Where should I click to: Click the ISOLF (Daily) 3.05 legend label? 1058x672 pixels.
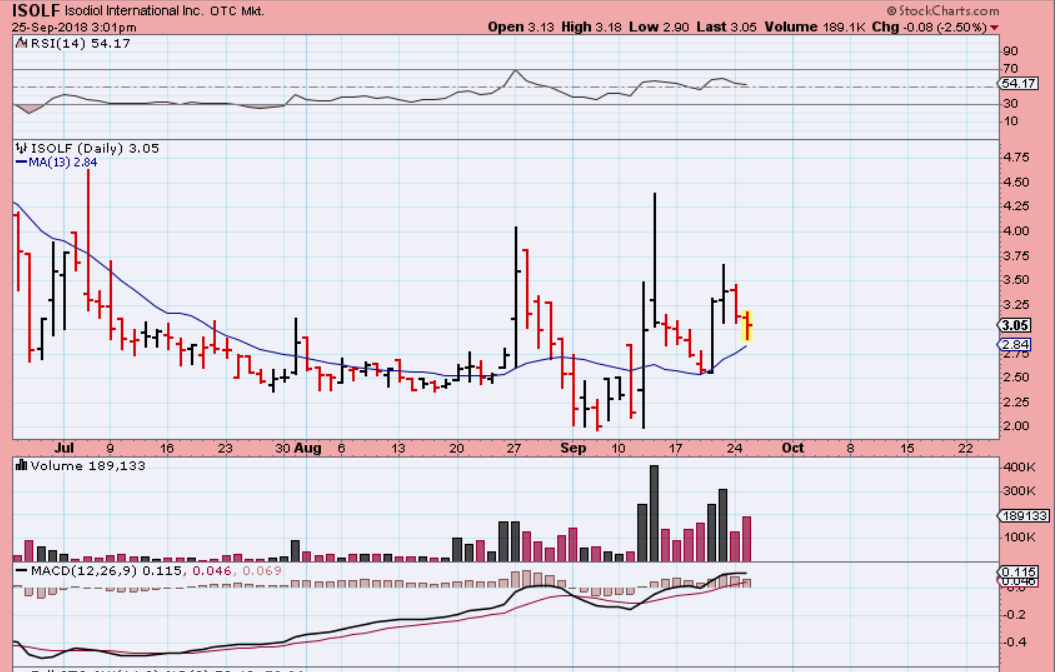pos(95,148)
